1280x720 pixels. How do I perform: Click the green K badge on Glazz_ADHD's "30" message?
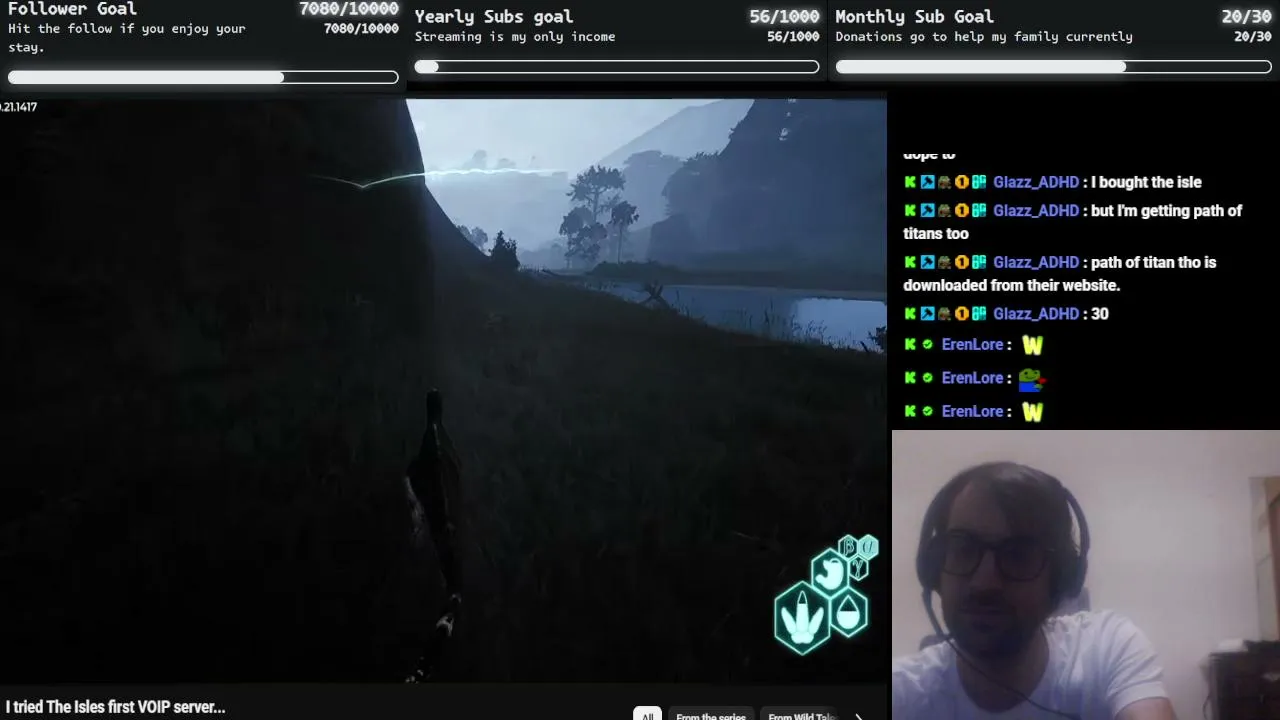pyautogui.click(x=910, y=314)
